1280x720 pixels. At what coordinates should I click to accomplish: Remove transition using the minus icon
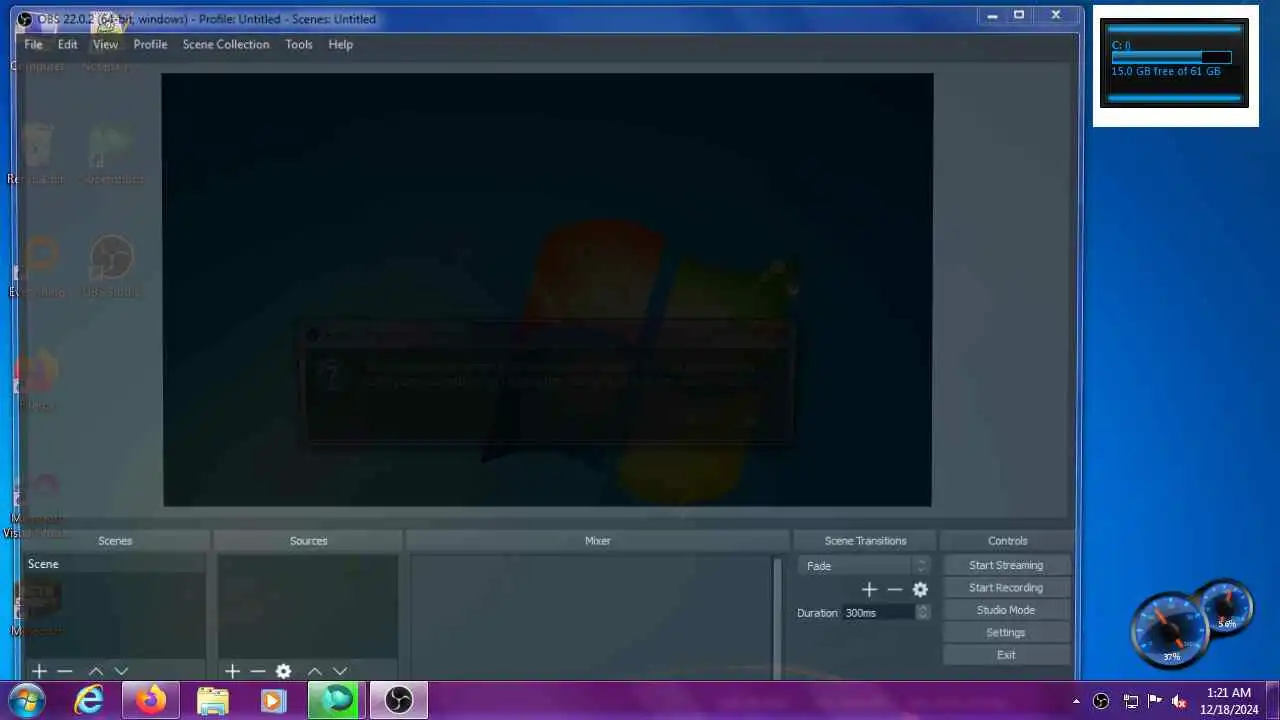pyautogui.click(x=895, y=590)
